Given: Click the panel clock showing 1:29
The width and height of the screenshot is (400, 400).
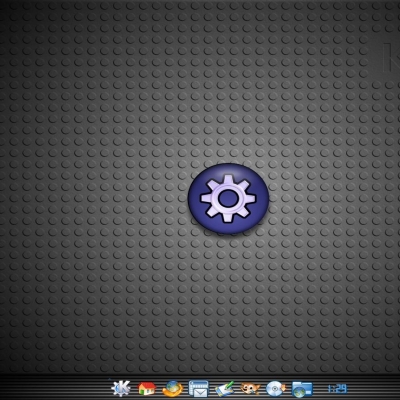Looking at the screenshot, I should click(337, 389).
